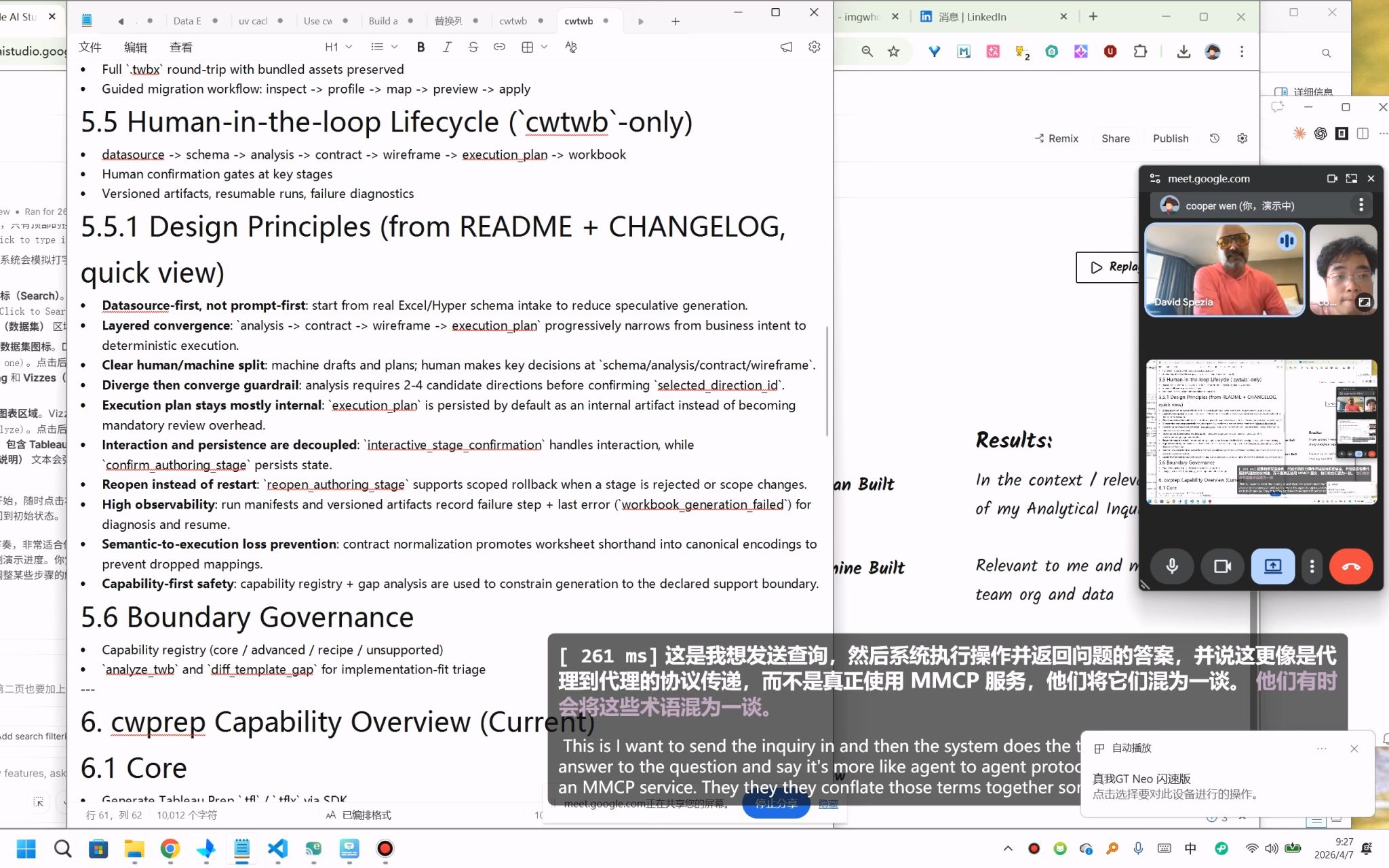This screenshot has height=868, width=1389.
Task: Open the 查看 menu
Action: pyautogui.click(x=180, y=47)
